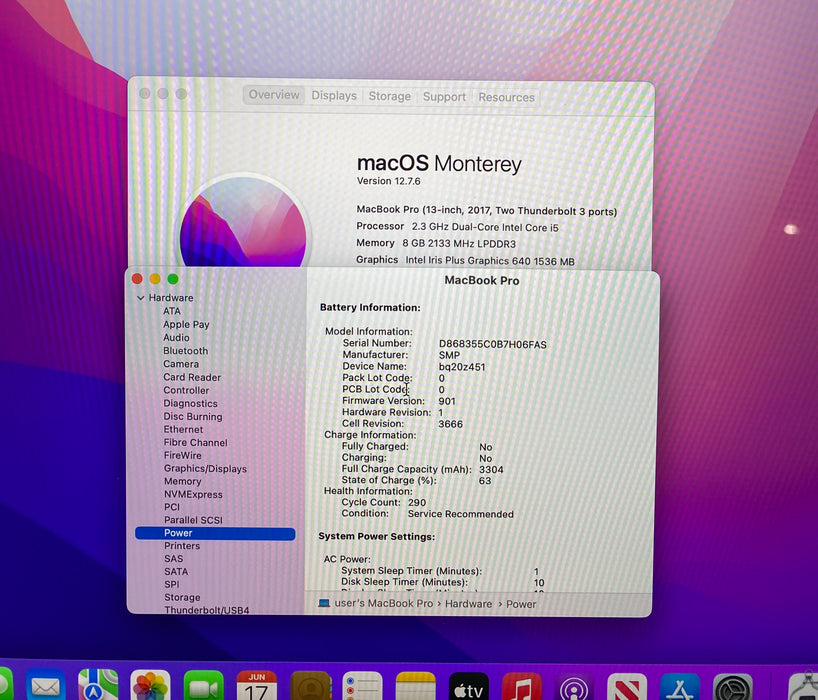Switch to the Displays tab
Viewport: 818px width, 700px height.
point(334,95)
